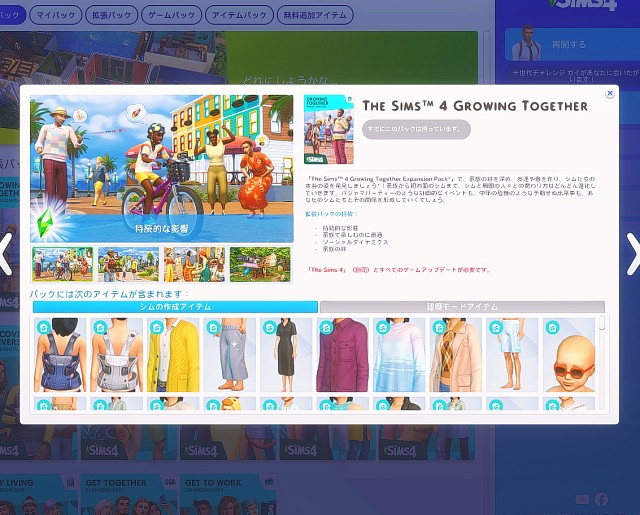Select the purple button shirt item
This screenshot has height=515, width=640.
click(x=343, y=355)
